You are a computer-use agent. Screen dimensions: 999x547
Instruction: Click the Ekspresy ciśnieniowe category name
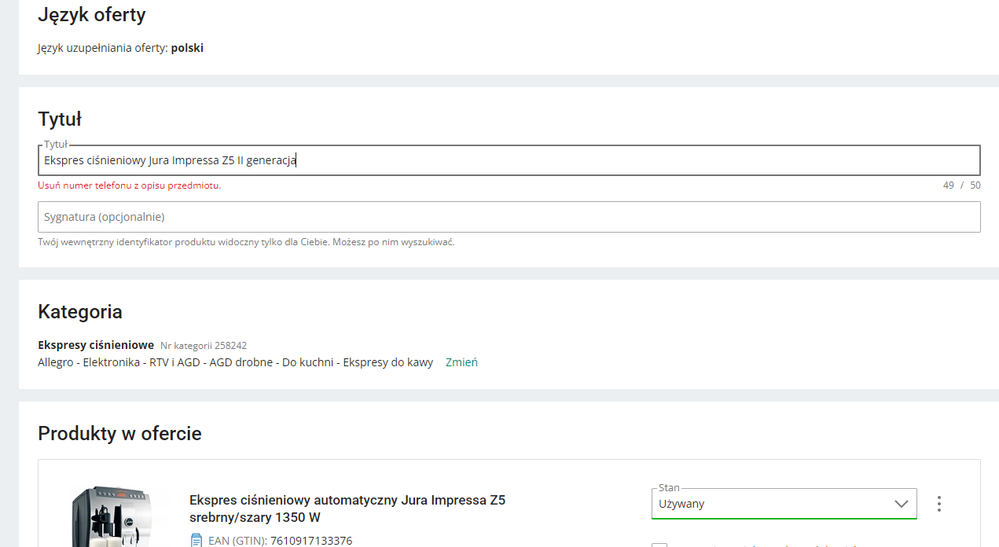click(96, 345)
